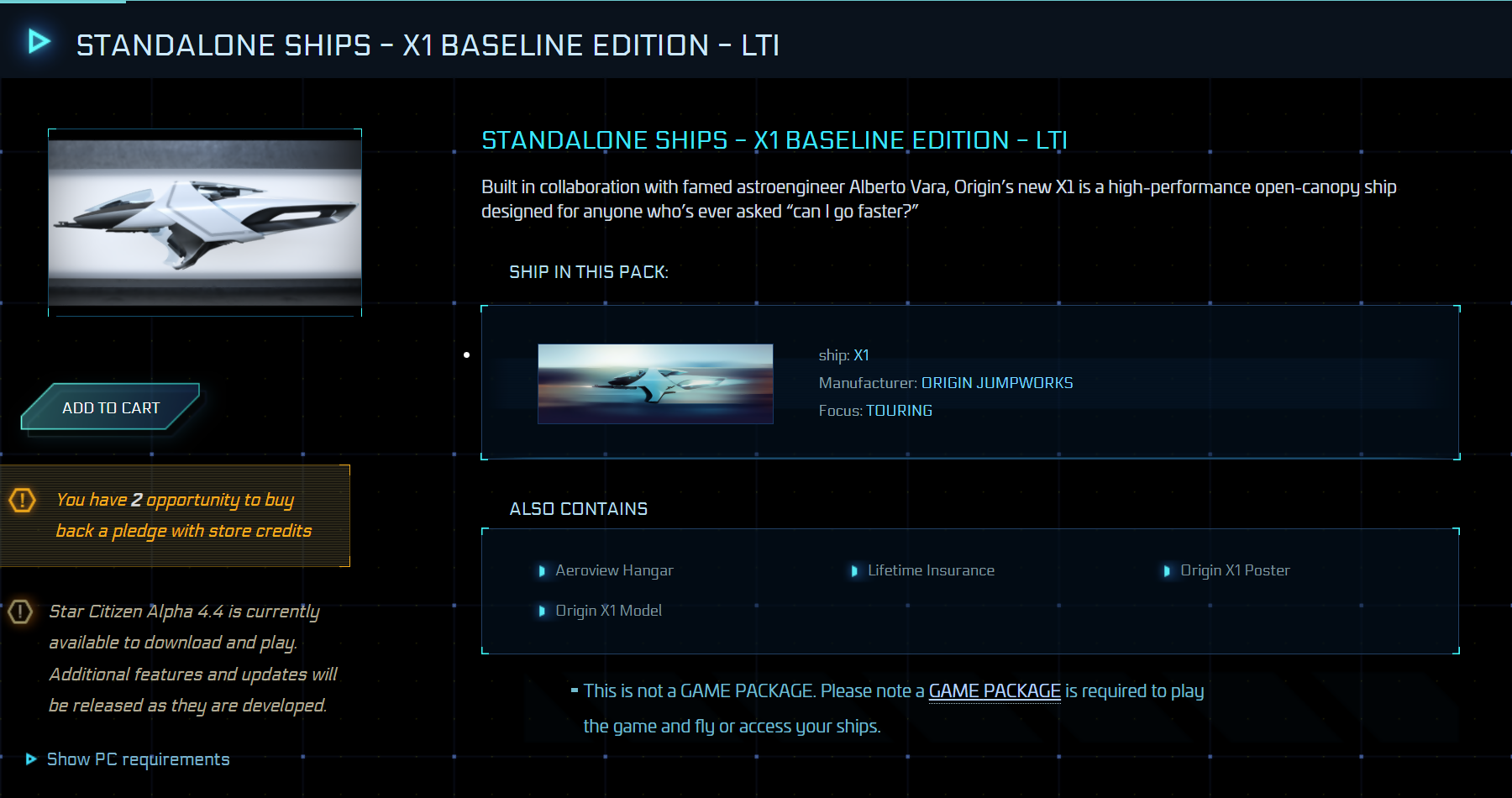The width and height of the screenshot is (1512, 798).
Task: Click the Aeroview Hangar item text
Action: [614, 570]
